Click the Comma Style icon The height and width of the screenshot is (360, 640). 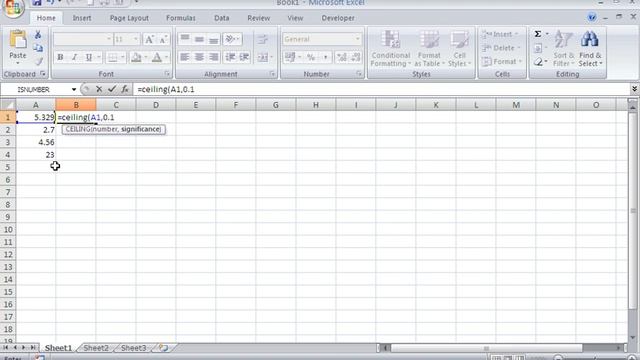[325, 57]
